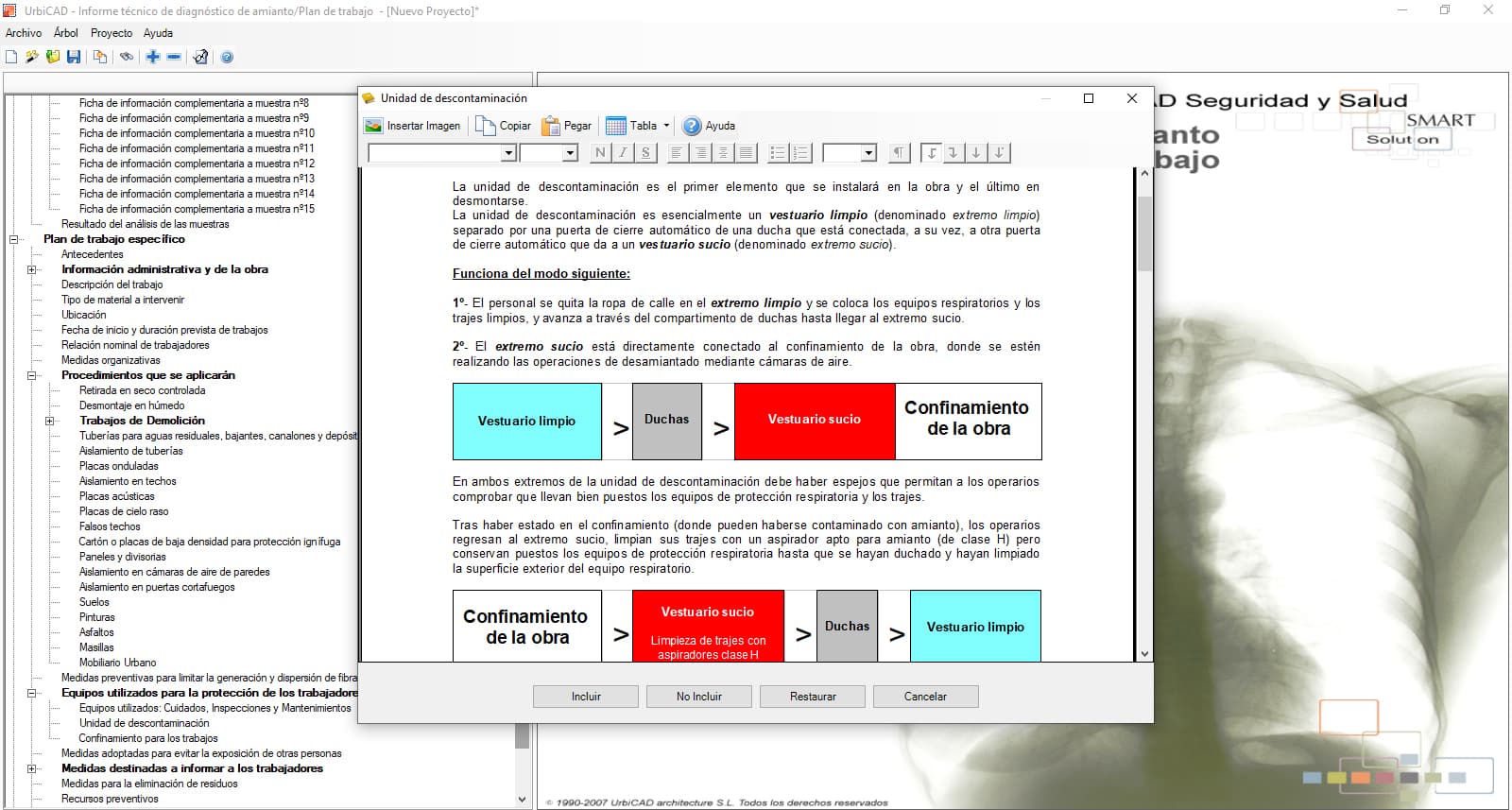Maximize the Unidad de descontaminación dialog

(1088, 98)
